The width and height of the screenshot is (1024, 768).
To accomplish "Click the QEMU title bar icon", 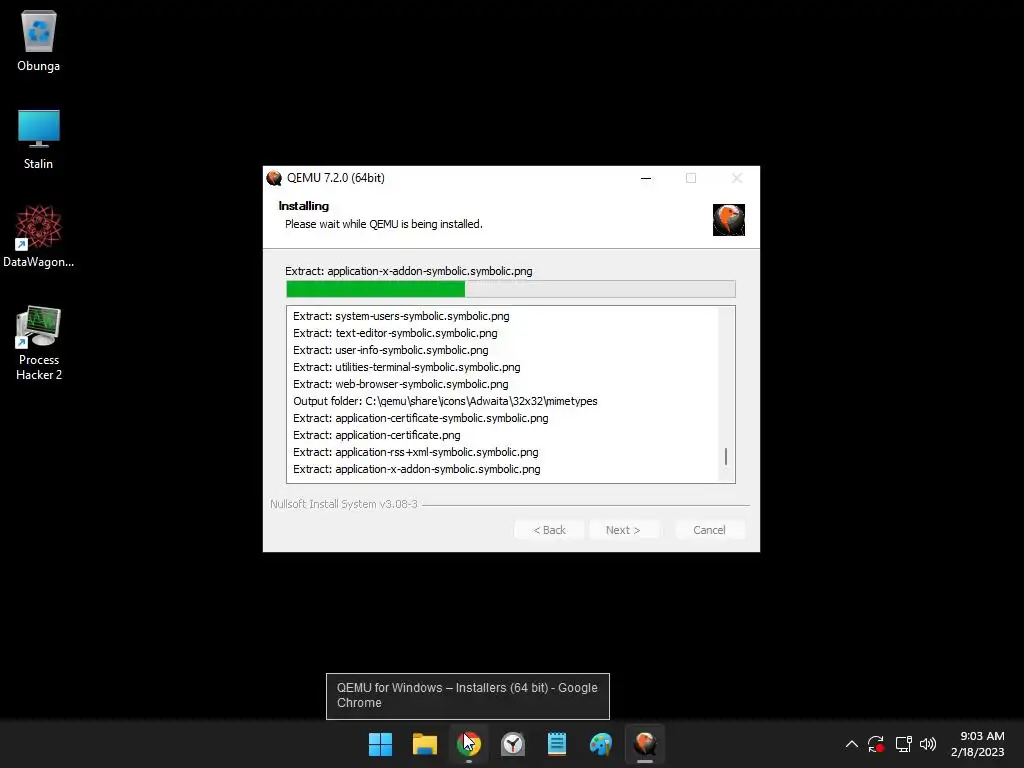I will point(274,178).
